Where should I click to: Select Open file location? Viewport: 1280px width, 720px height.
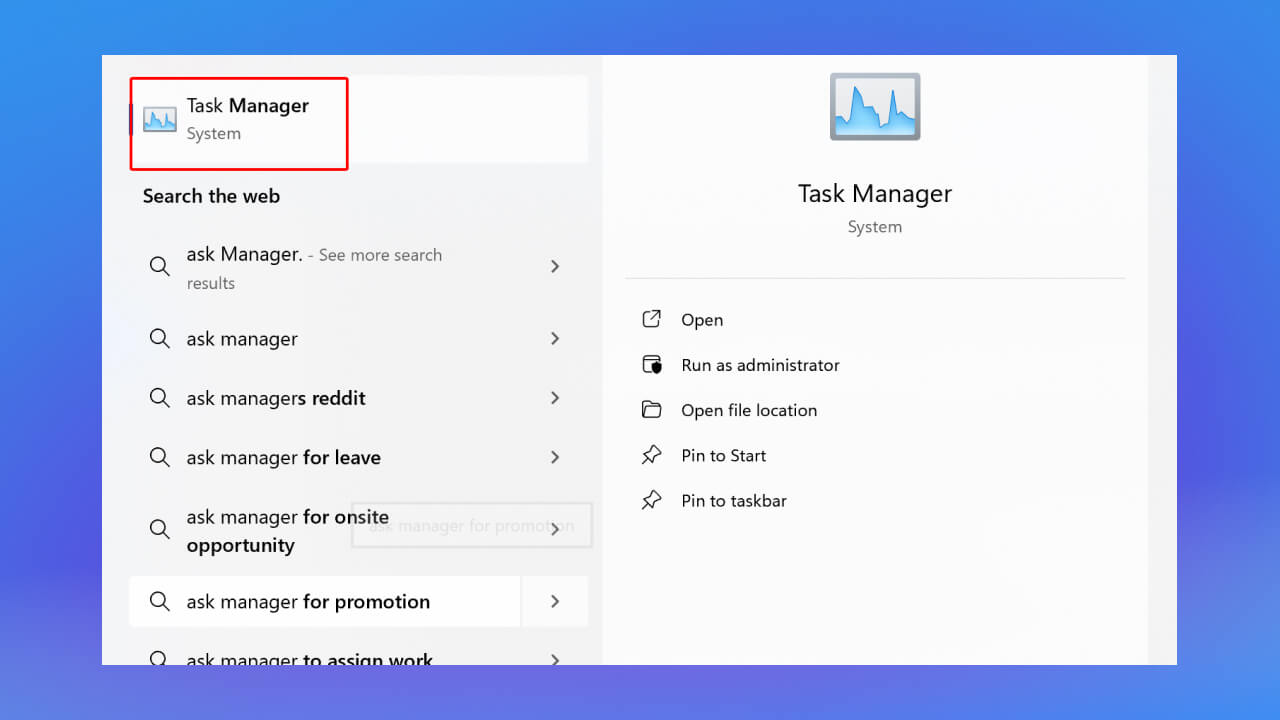click(749, 410)
